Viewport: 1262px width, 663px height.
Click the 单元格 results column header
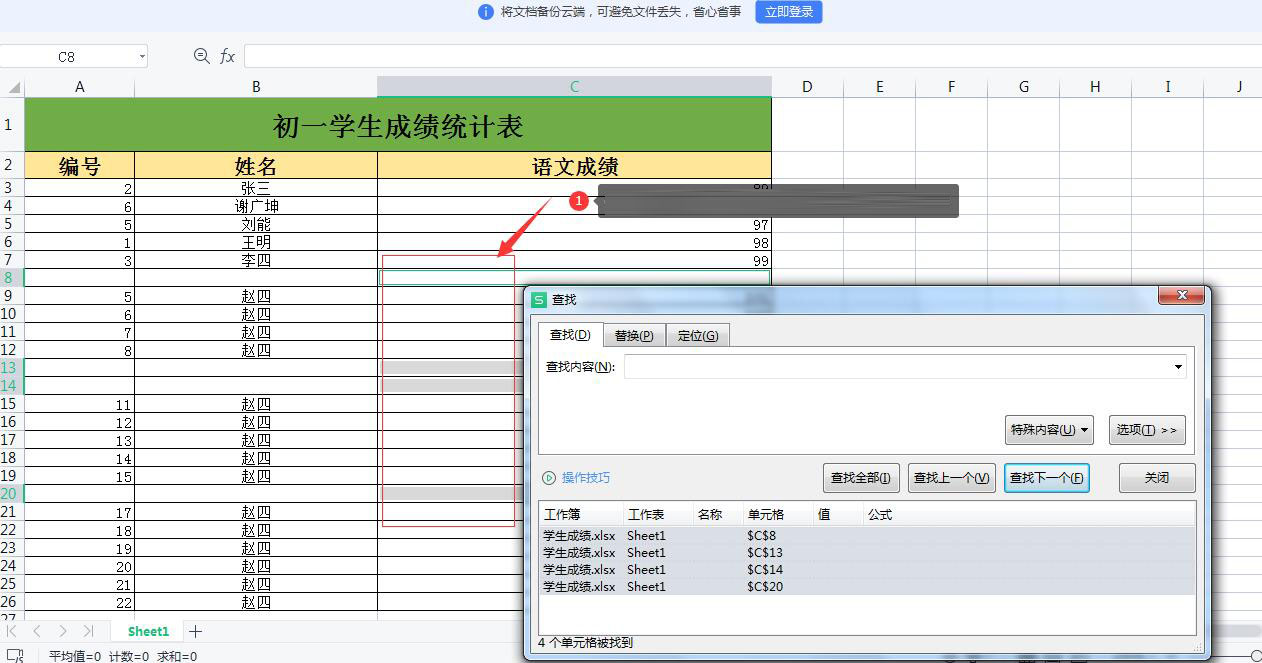(x=777, y=514)
